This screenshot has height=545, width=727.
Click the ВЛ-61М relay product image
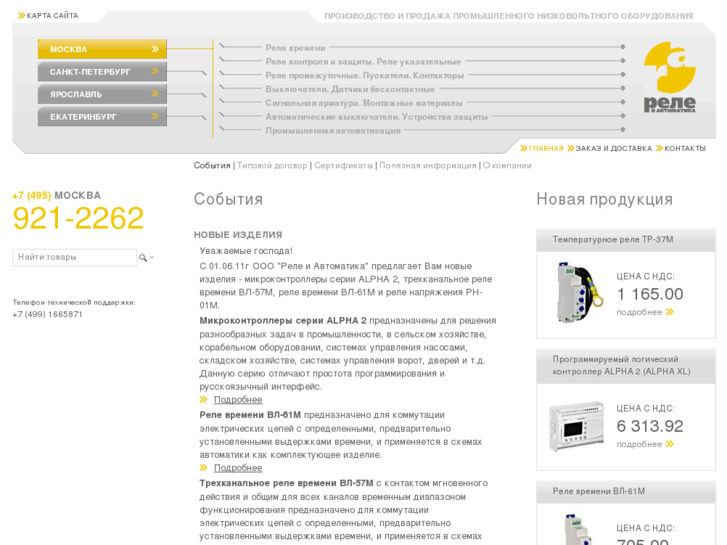pyautogui.click(x=578, y=529)
